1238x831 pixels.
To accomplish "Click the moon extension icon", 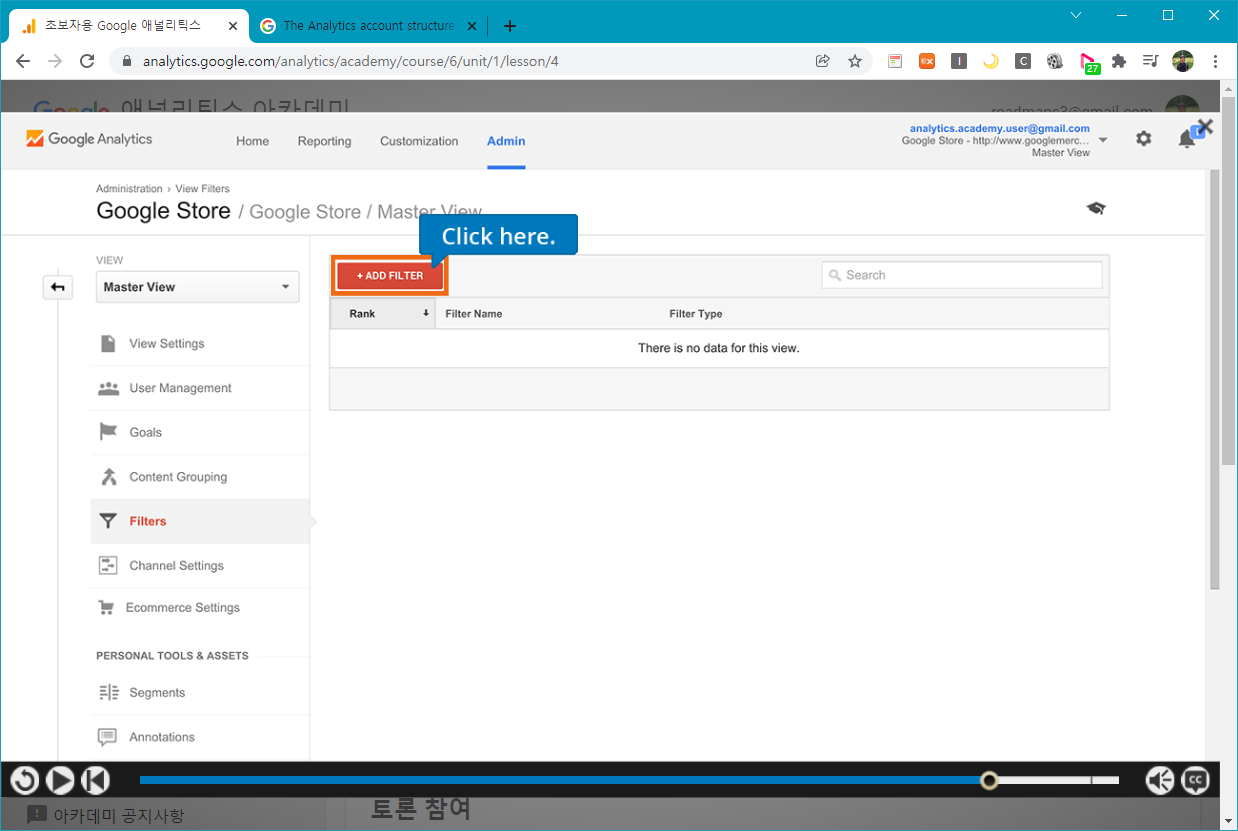I will pos(991,61).
